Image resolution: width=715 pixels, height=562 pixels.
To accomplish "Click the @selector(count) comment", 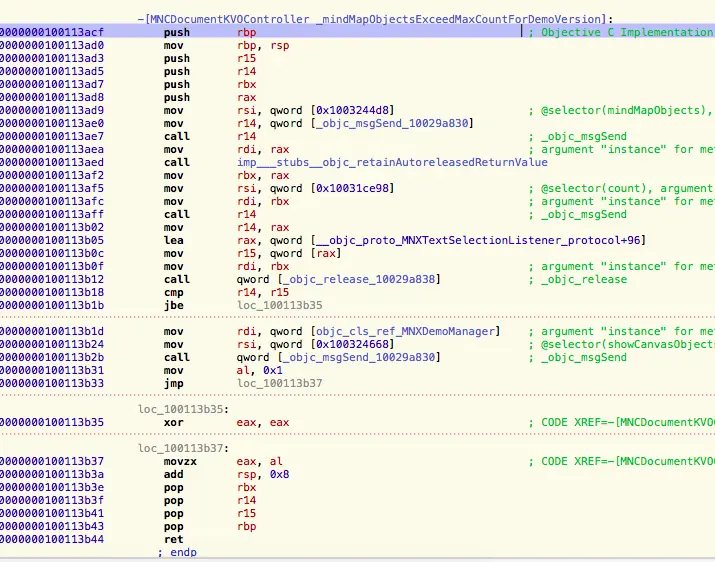I will (x=622, y=188).
